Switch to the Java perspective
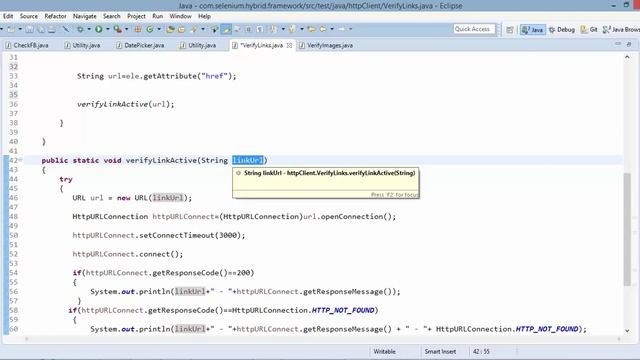This screenshot has width=640, height=360. (x=533, y=29)
